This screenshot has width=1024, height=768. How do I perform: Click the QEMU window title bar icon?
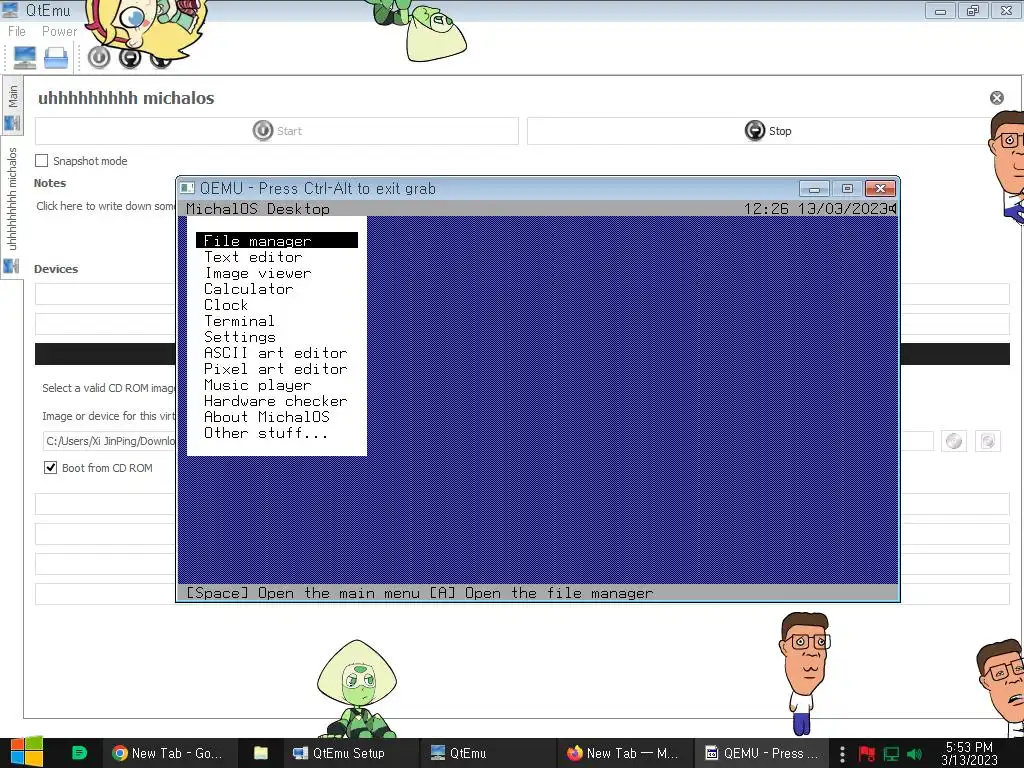click(187, 188)
